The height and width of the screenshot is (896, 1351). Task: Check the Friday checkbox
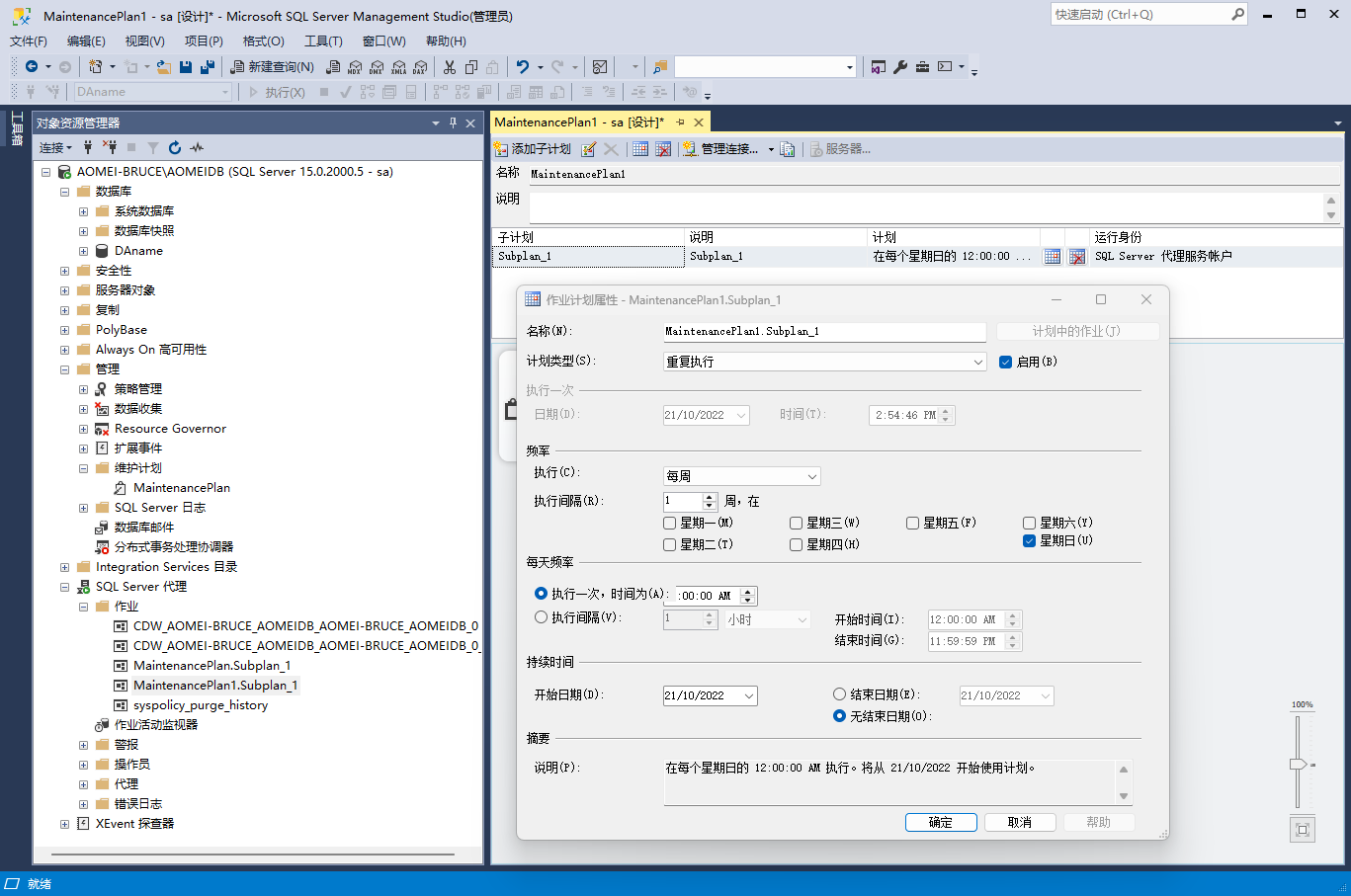click(913, 523)
